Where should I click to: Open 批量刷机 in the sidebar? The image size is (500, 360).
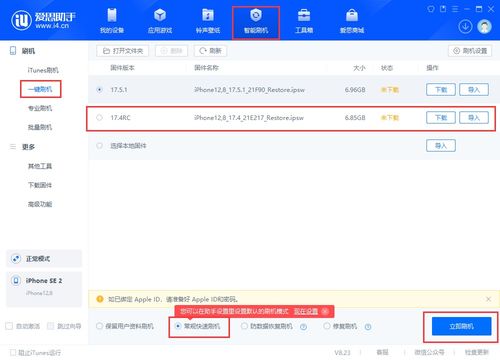tap(40, 127)
